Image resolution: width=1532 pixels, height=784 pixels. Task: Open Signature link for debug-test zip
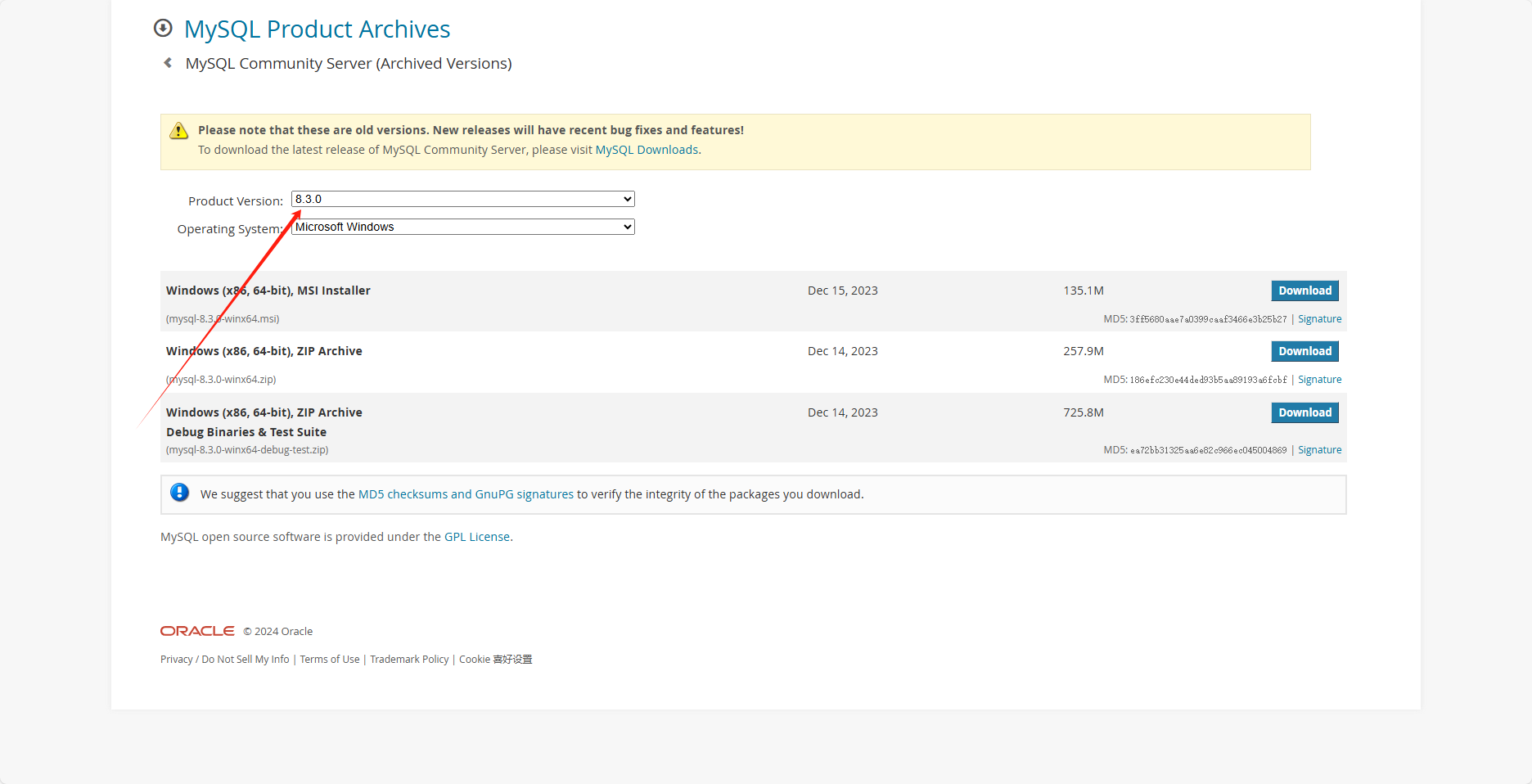[x=1319, y=450]
